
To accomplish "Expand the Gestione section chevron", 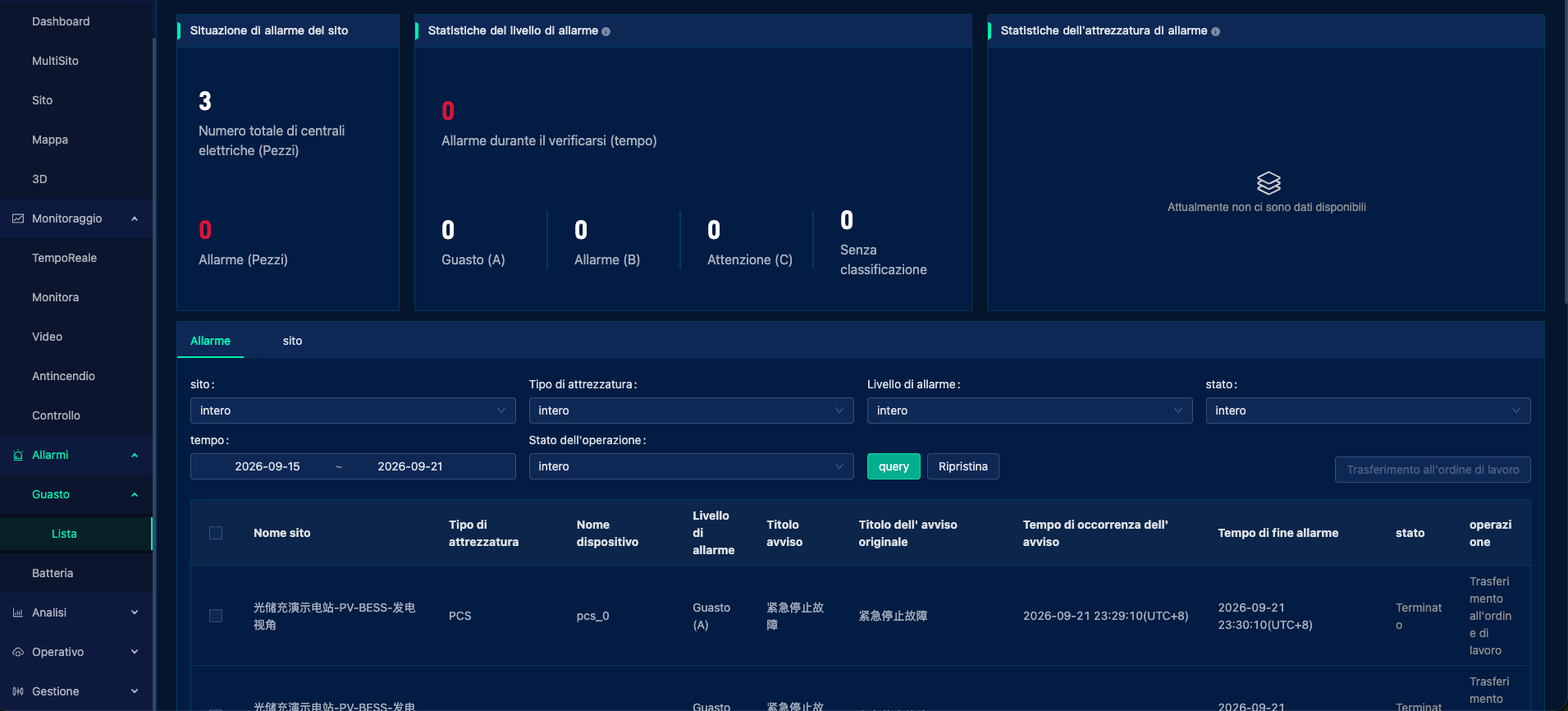I will [135, 691].
